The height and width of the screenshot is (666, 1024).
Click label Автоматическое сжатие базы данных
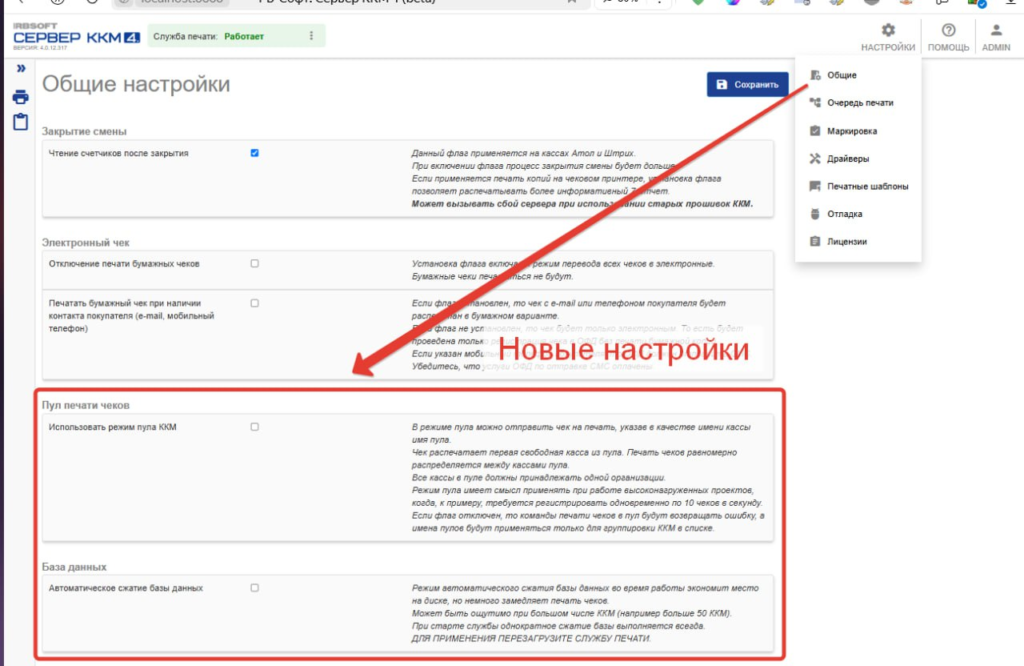[x=125, y=588]
